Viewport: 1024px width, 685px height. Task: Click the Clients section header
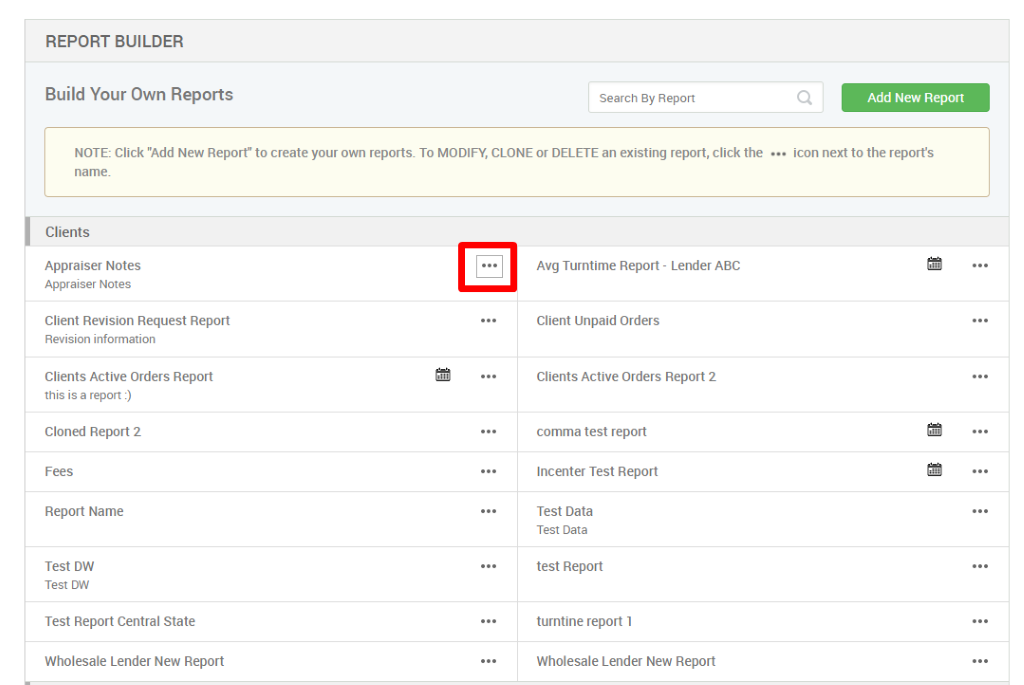[67, 231]
